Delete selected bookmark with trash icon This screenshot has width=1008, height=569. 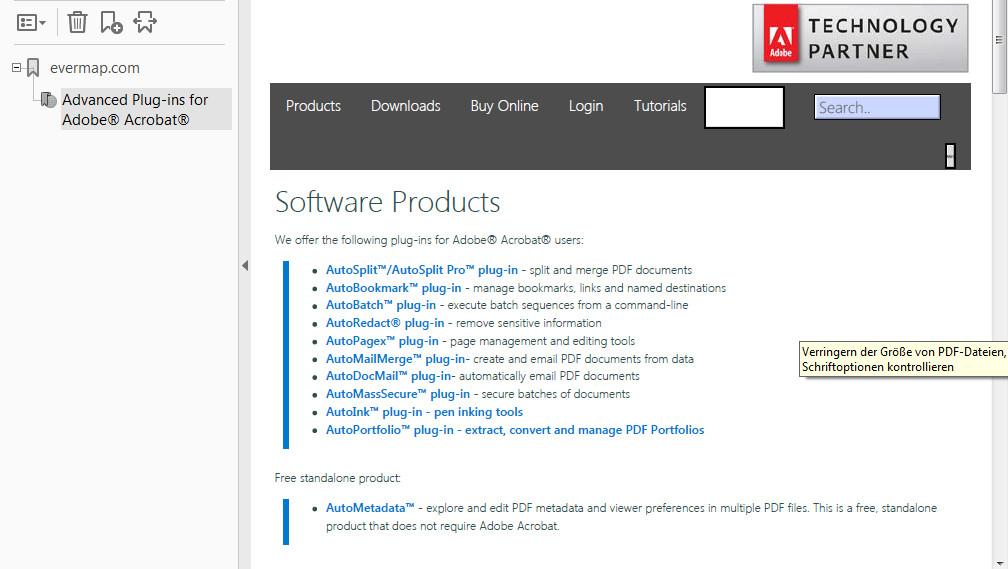(77, 22)
